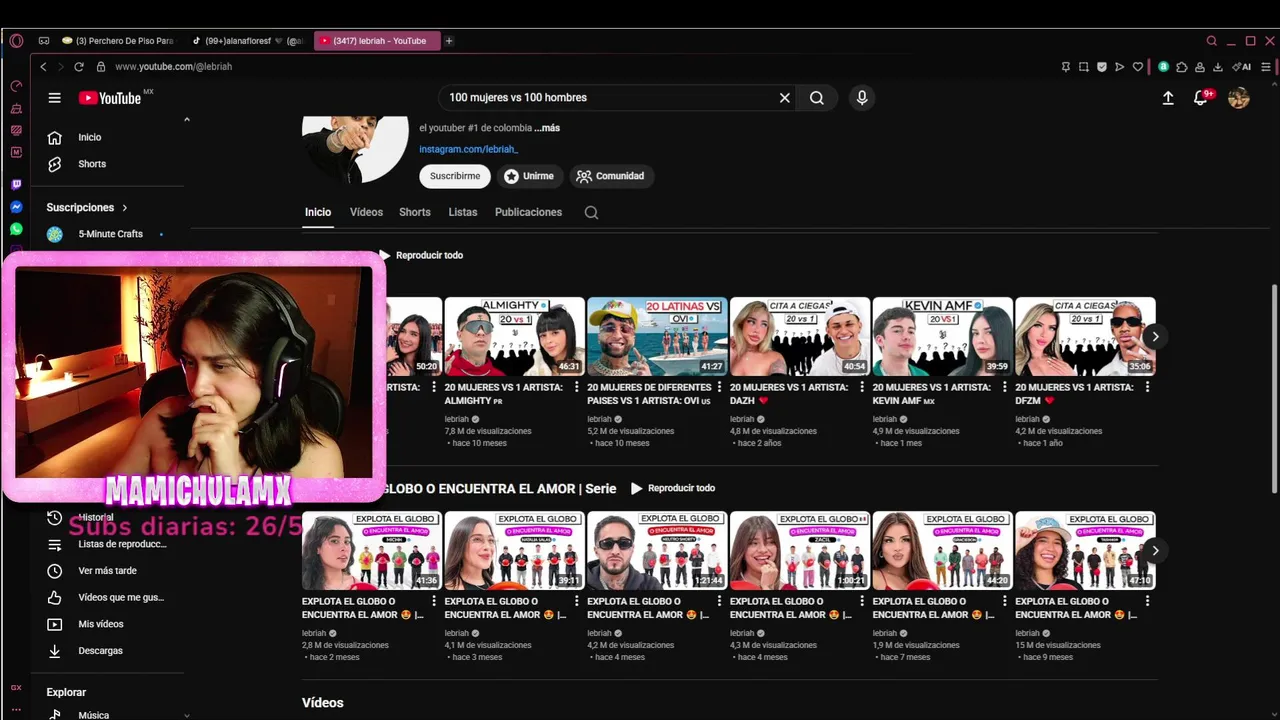The height and width of the screenshot is (720, 1280).
Task: Open Opera extensions puzzle icon
Action: pos(1182,67)
